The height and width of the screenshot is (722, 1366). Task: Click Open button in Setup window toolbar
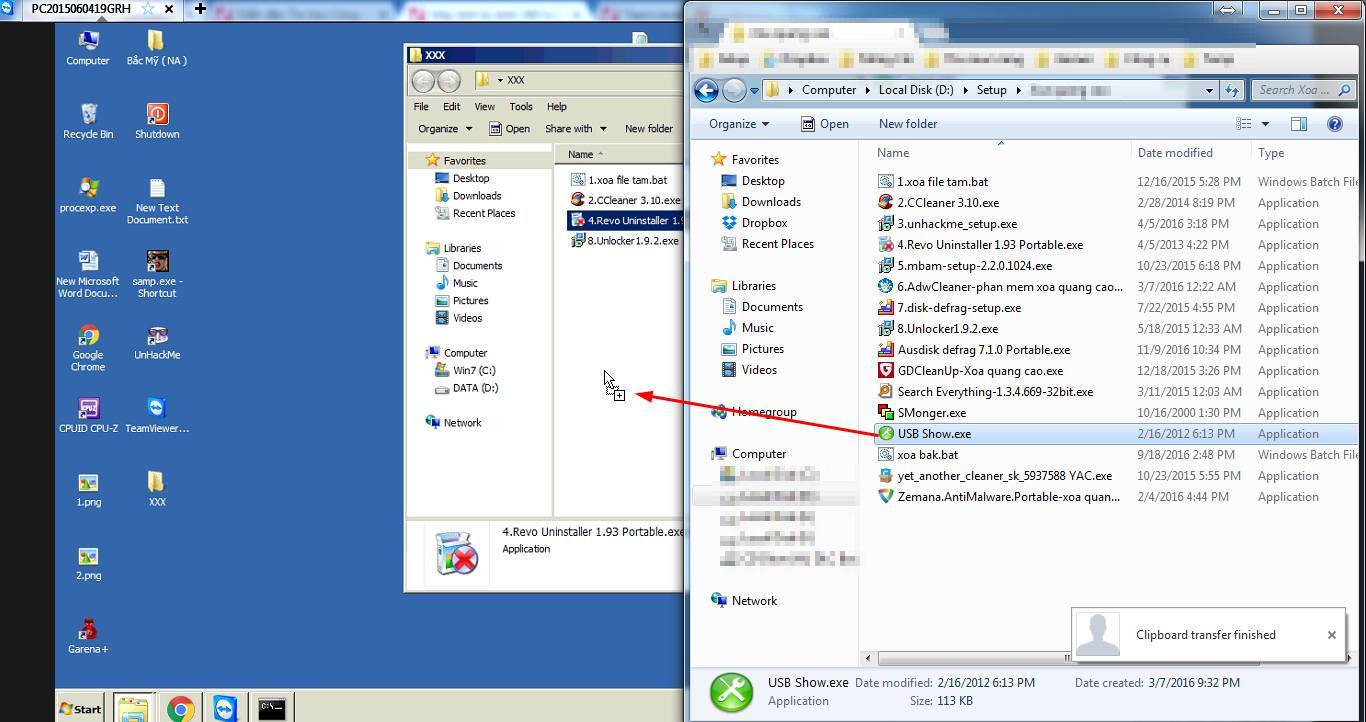pos(825,124)
